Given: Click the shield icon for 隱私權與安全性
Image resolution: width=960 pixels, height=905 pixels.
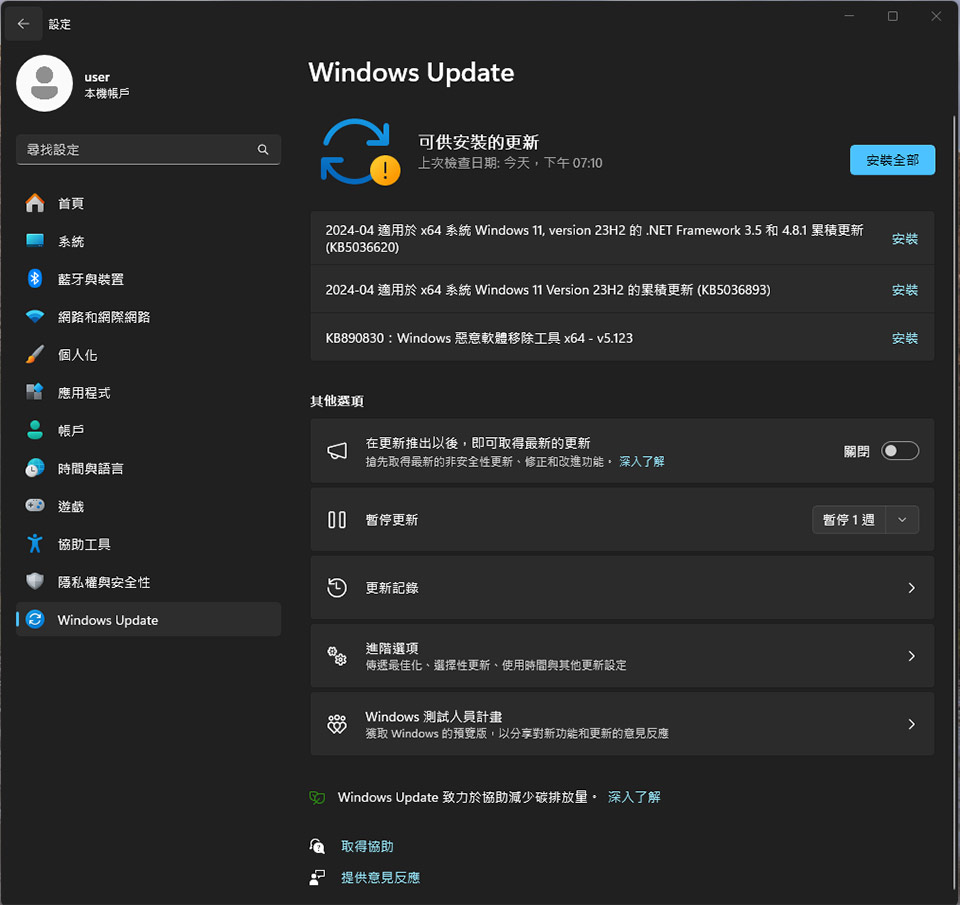Looking at the screenshot, I should 35,581.
